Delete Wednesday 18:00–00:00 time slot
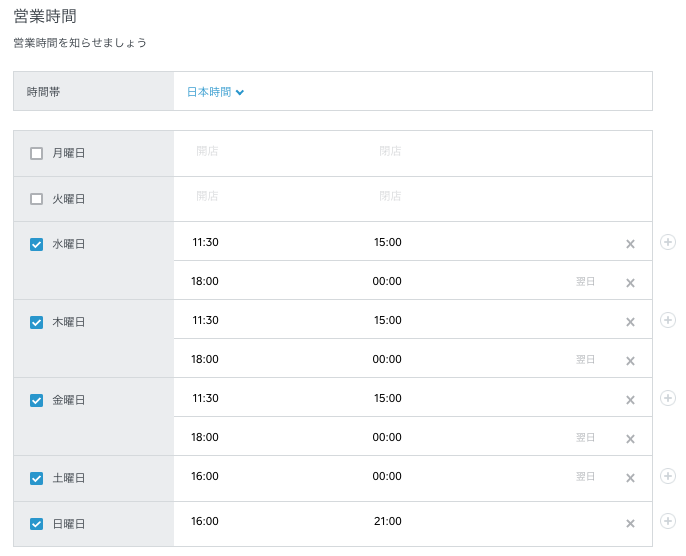This screenshot has width=686, height=556. (x=630, y=283)
